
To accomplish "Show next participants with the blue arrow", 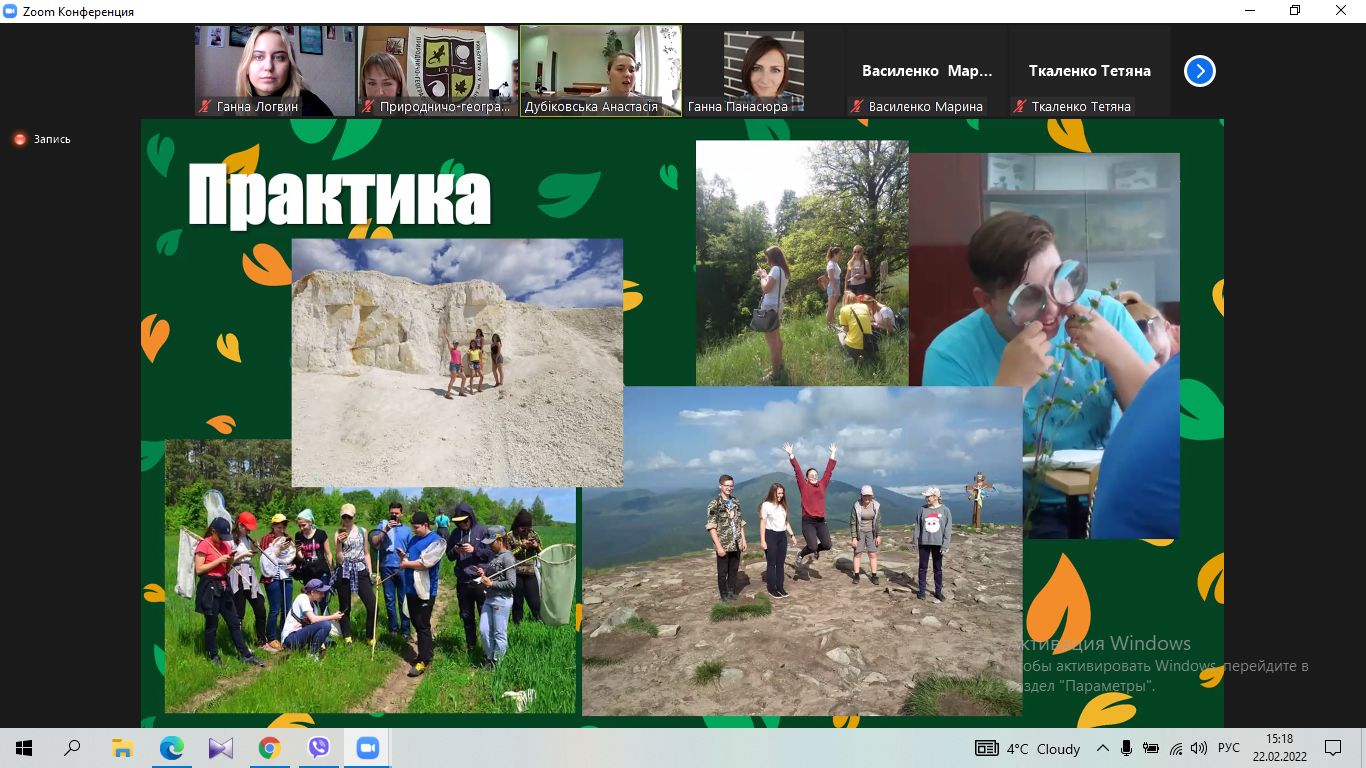I will point(1199,71).
